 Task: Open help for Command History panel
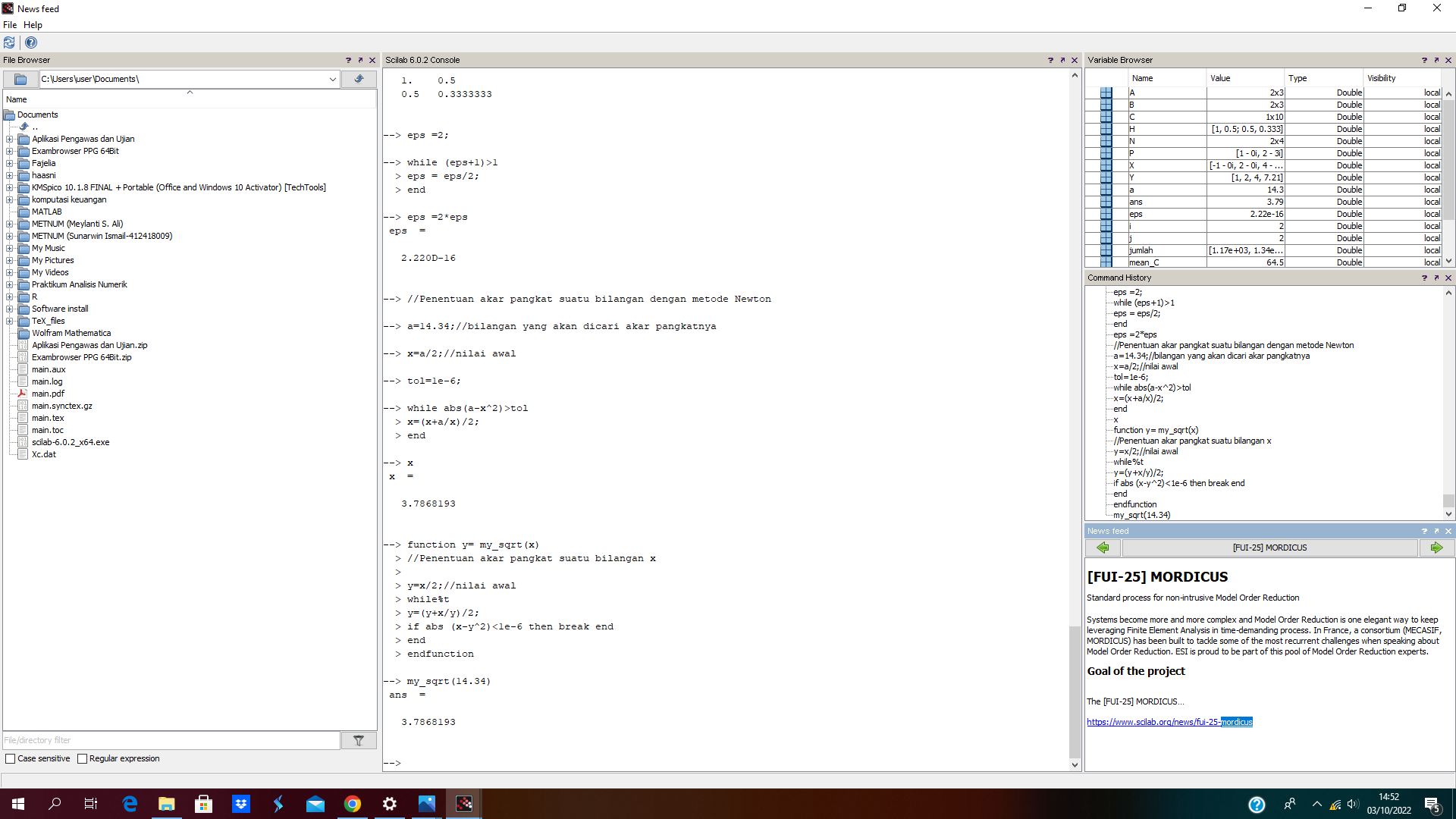point(1424,278)
